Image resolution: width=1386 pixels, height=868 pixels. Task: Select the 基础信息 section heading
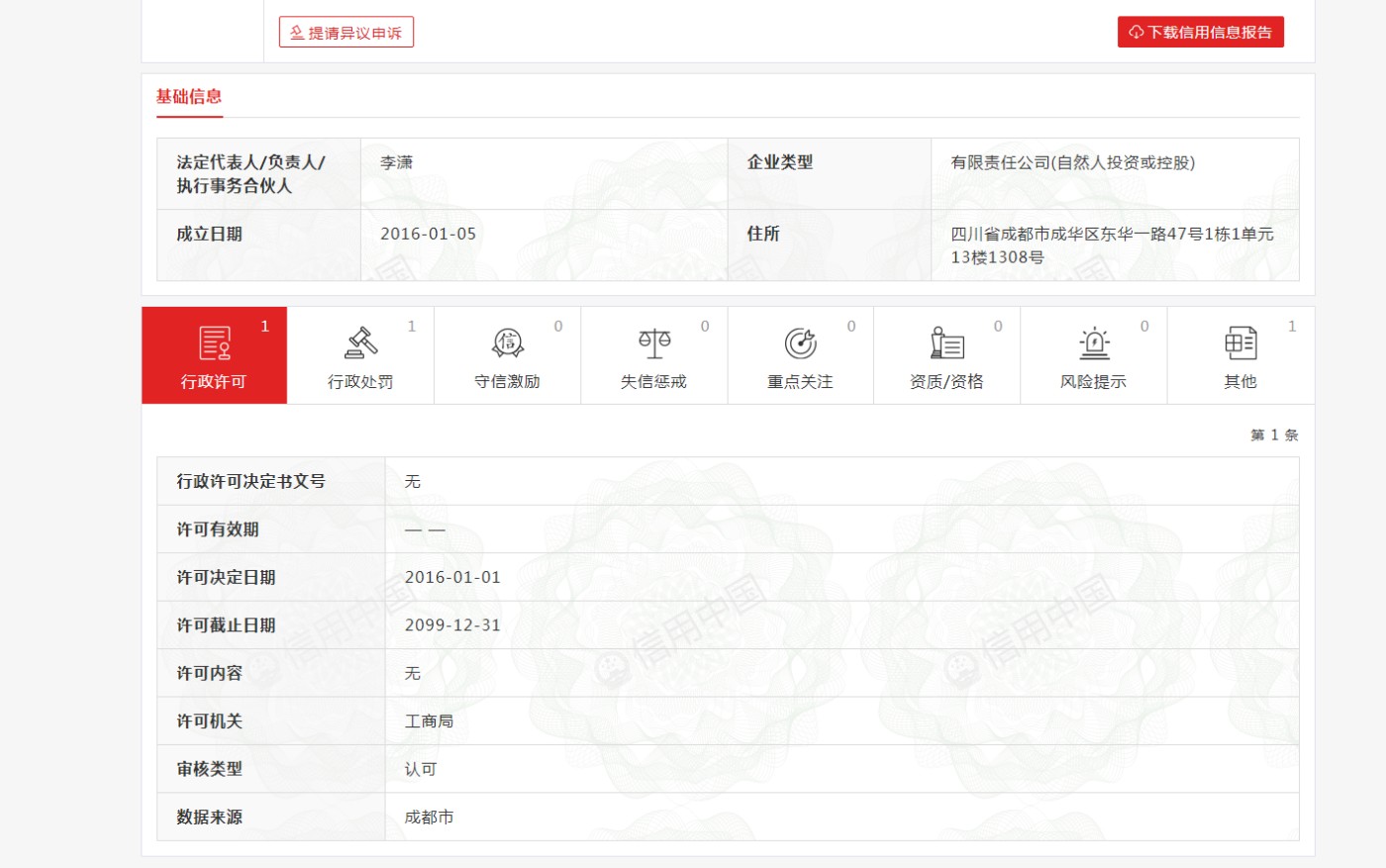(189, 97)
